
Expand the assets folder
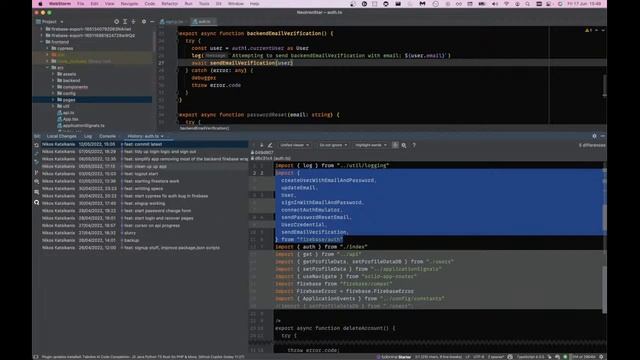[53, 74]
